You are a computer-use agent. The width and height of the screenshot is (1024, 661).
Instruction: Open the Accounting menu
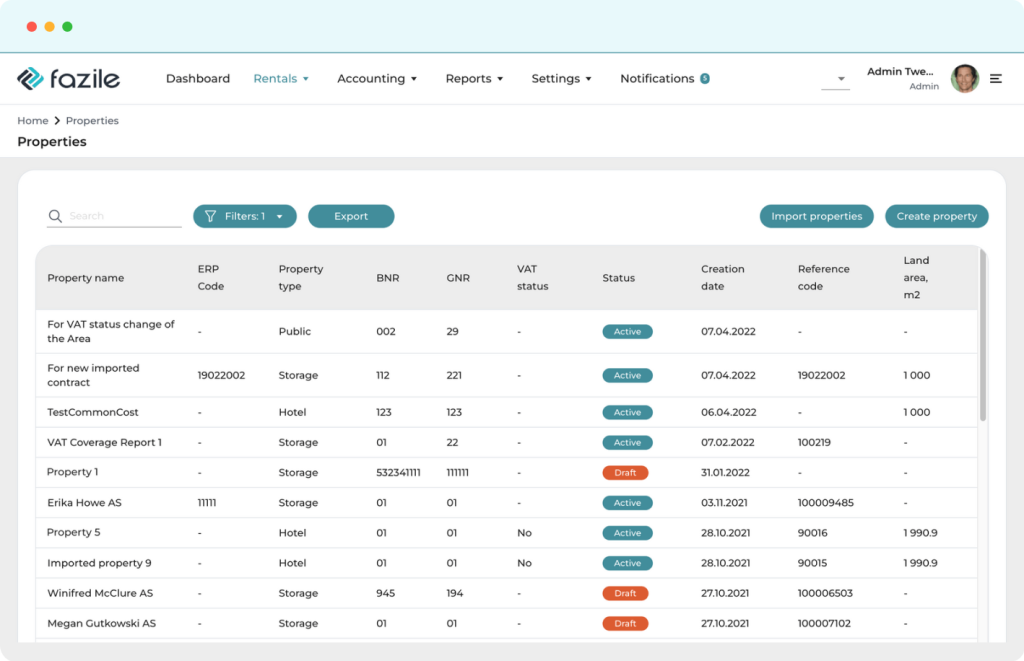pyautogui.click(x=377, y=78)
